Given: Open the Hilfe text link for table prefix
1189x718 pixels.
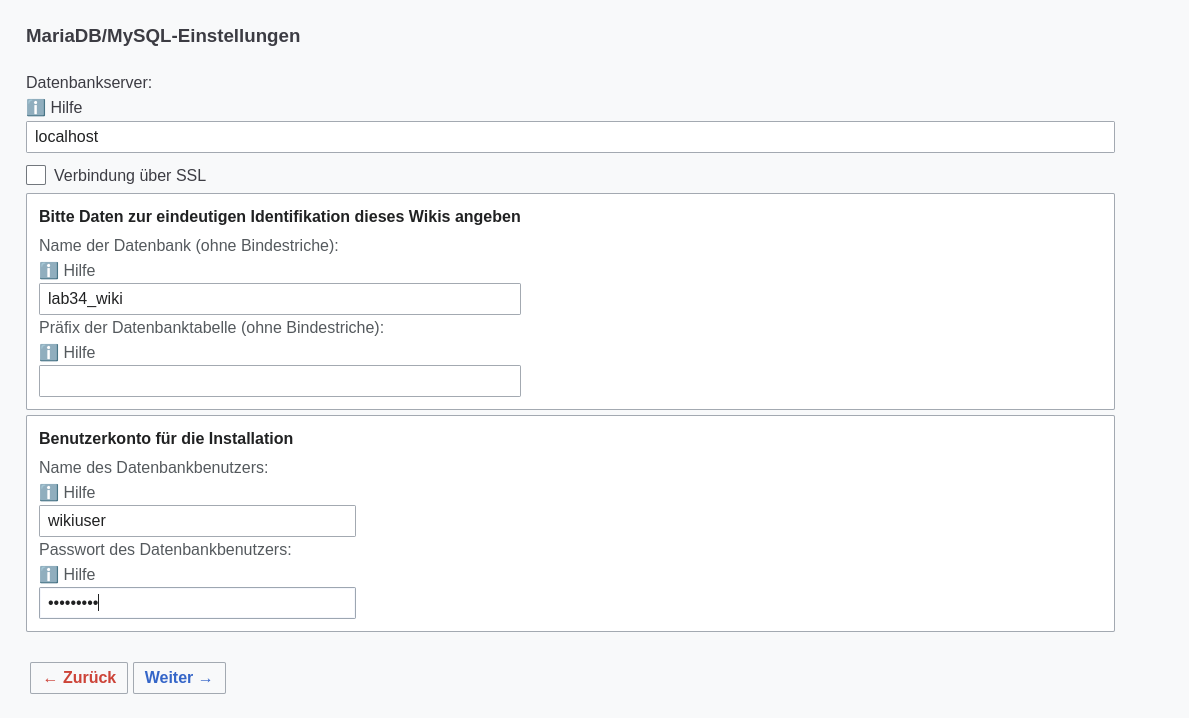Looking at the screenshot, I should tap(79, 352).
